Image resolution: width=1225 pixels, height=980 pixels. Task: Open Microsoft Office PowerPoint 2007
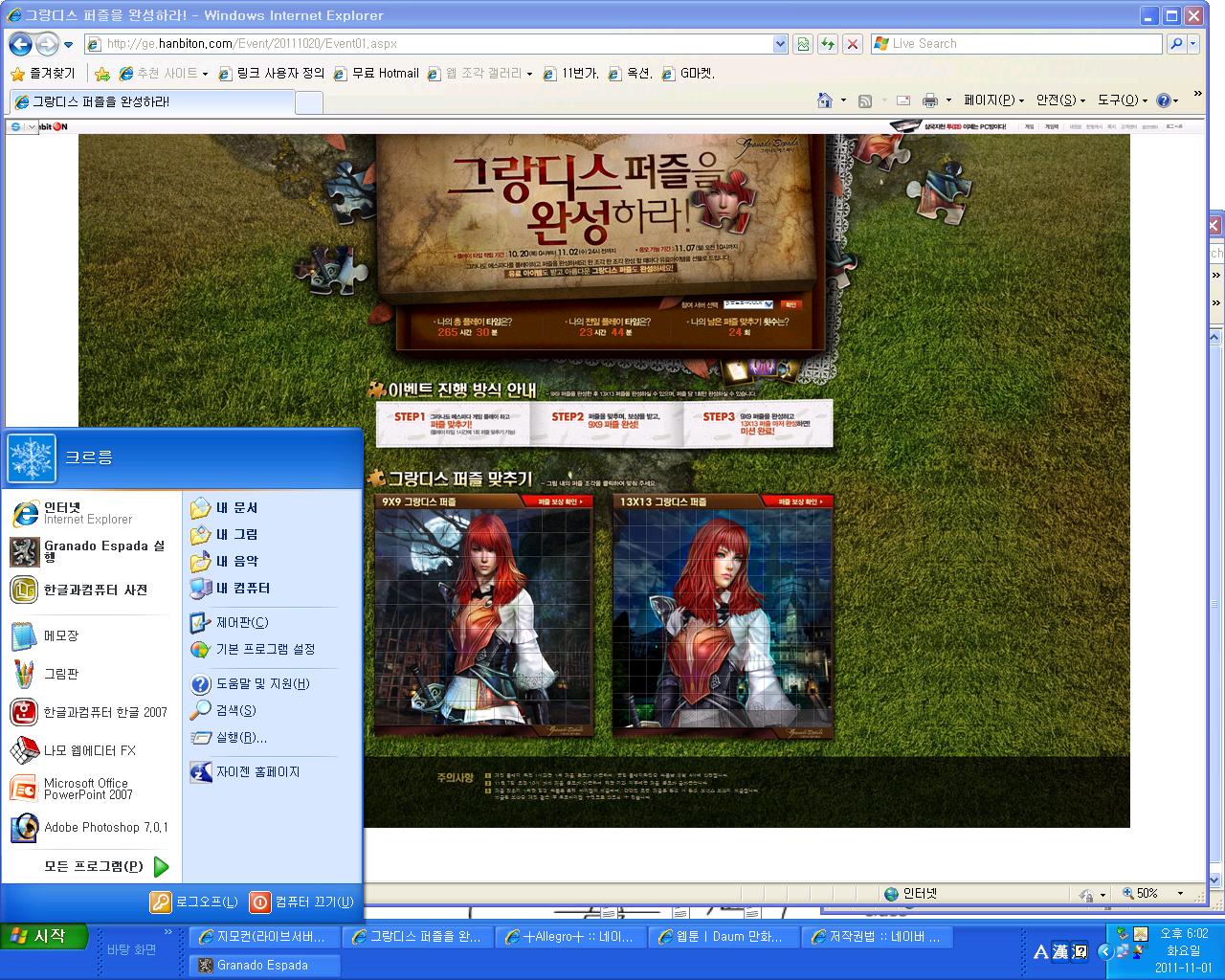point(91,789)
